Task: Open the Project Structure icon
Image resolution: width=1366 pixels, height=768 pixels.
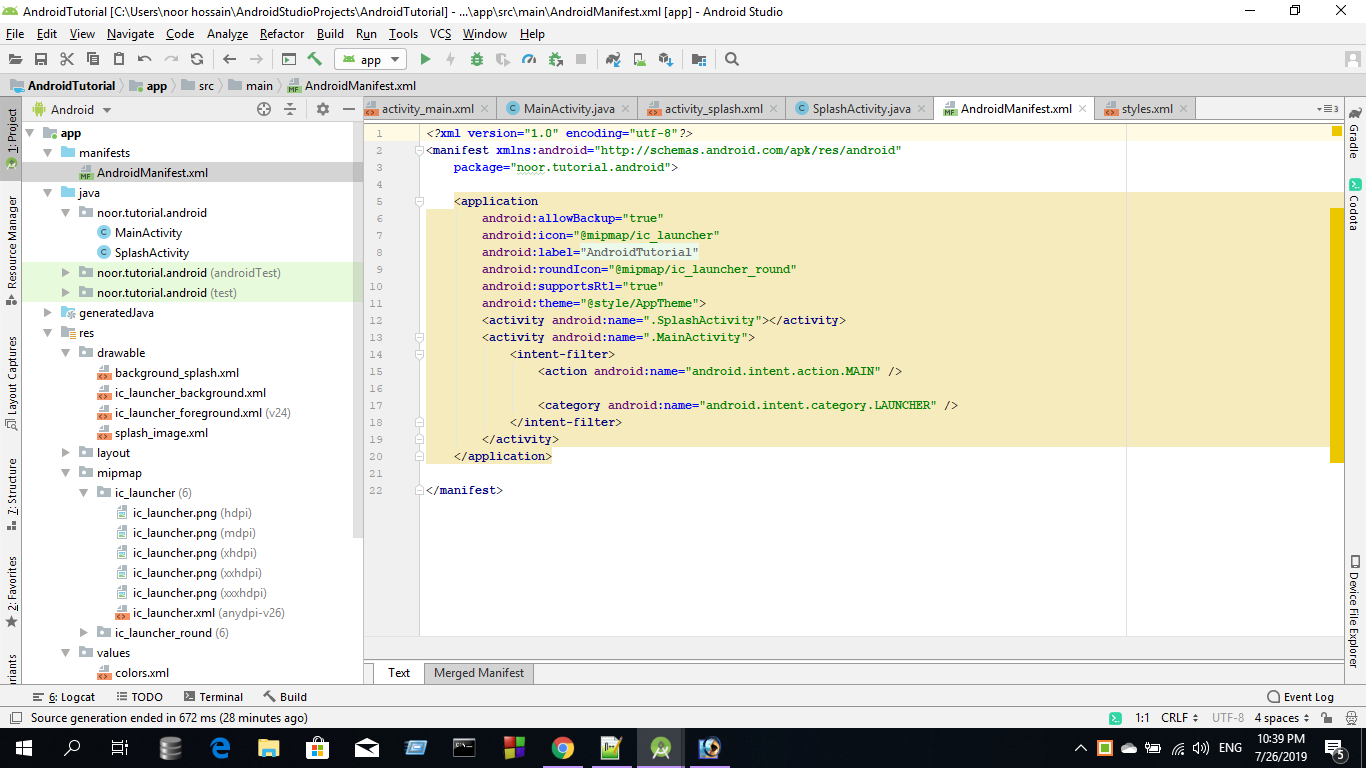Action: (699, 59)
